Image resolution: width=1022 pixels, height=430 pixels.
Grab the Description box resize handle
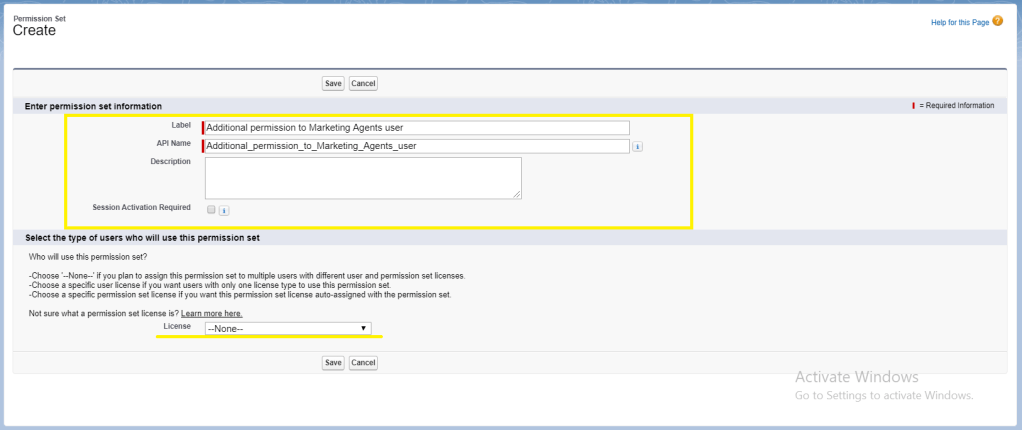click(517, 195)
